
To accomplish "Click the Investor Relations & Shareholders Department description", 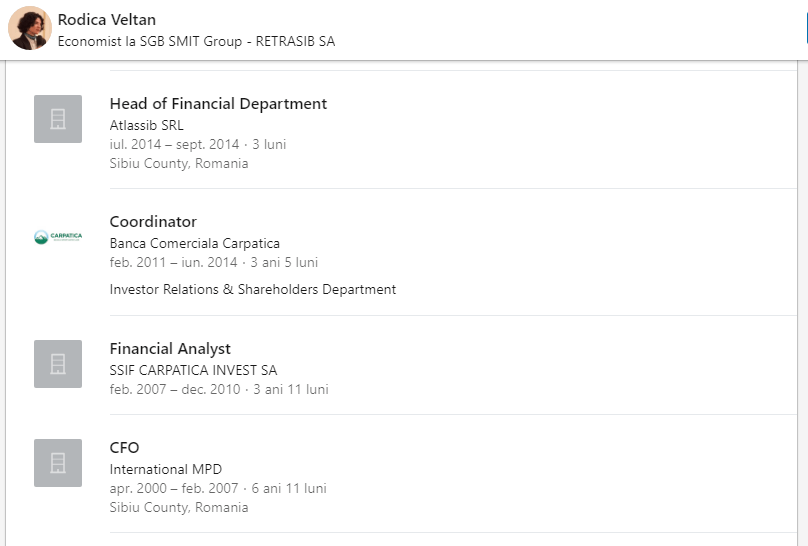I will [x=252, y=290].
